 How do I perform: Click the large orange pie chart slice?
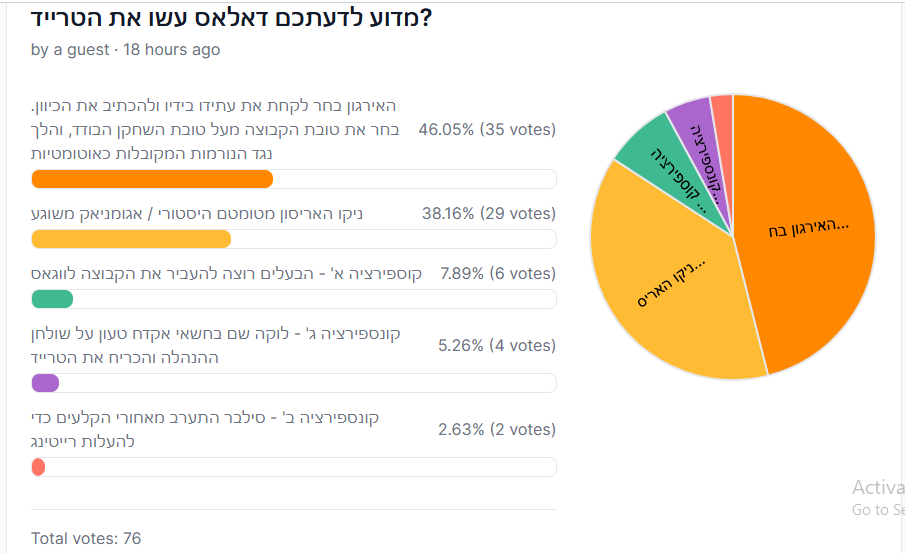tap(810, 230)
